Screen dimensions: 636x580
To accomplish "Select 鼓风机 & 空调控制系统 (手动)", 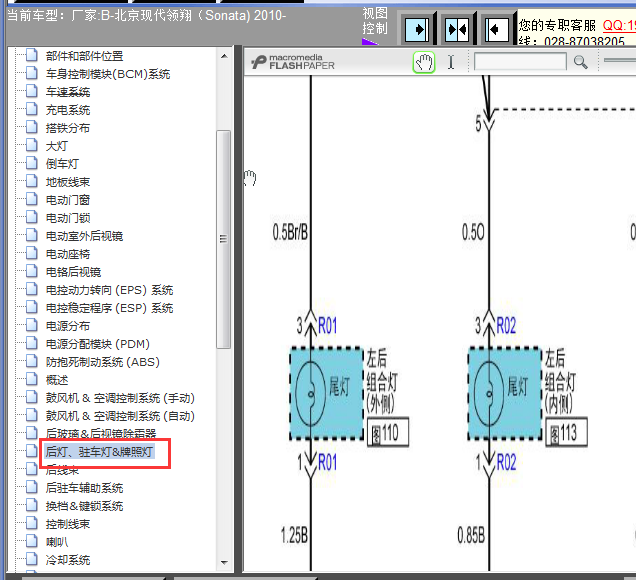I will [x=120, y=398].
